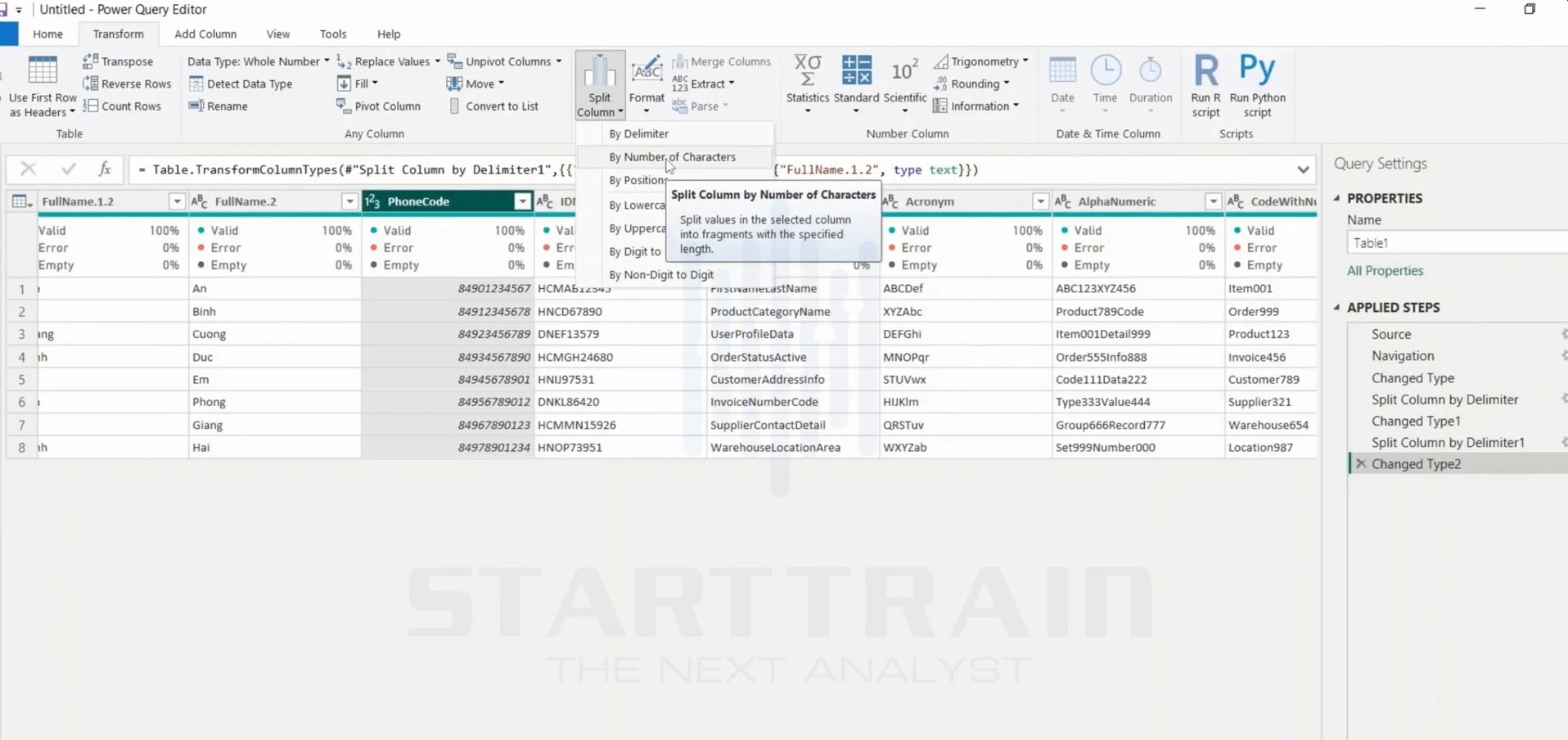Click Convert to List
This screenshot has height=740, width=1568.
pyautogui.click(x=493, y=106)
